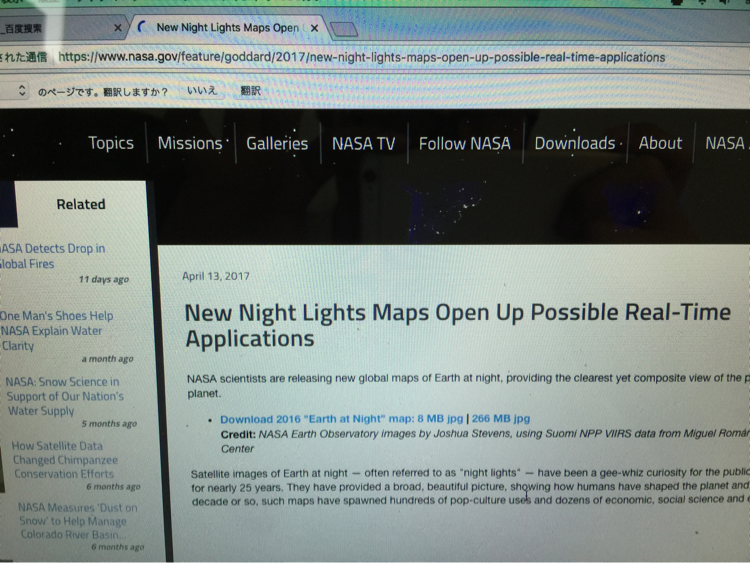The image size is (750, 563).
Task: Click the a month ago timestamp
Action: [107, 359]
